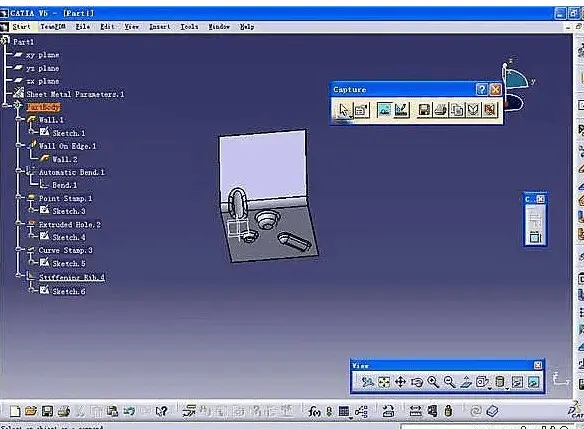584x429 pixels.
Task: Select the Pan tool in View toolbar
Action: pyautogui.click(x=400, y=382)
